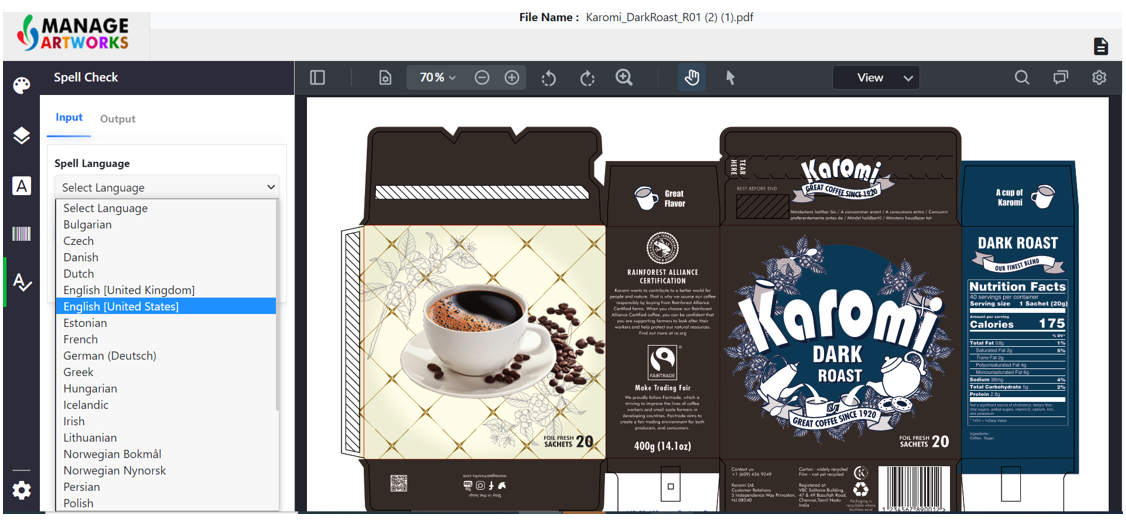
Task: Click the Karomi_DarkRoast_R01 file name text
Action: click(x=669, y=17)
